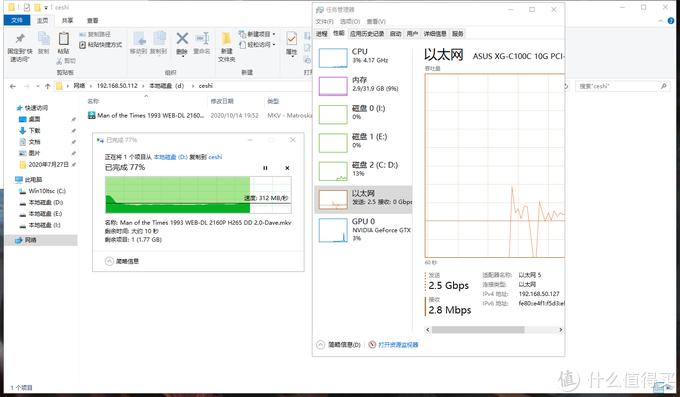The height and width of the screenshot is (397, 680).
Task: Click the search 'ceshi' input box
Action: (x=622, y=86)
